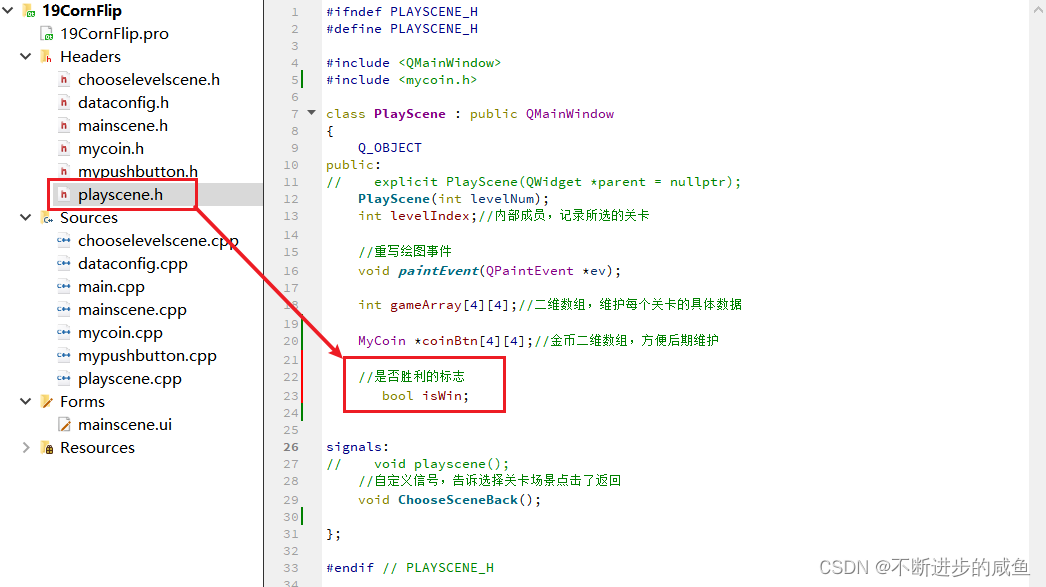Image resolution: width=1046 pixels, height=587 pixels.
Task: Click the 19CornFlip.pro file icon
Action: pos(47,34)
